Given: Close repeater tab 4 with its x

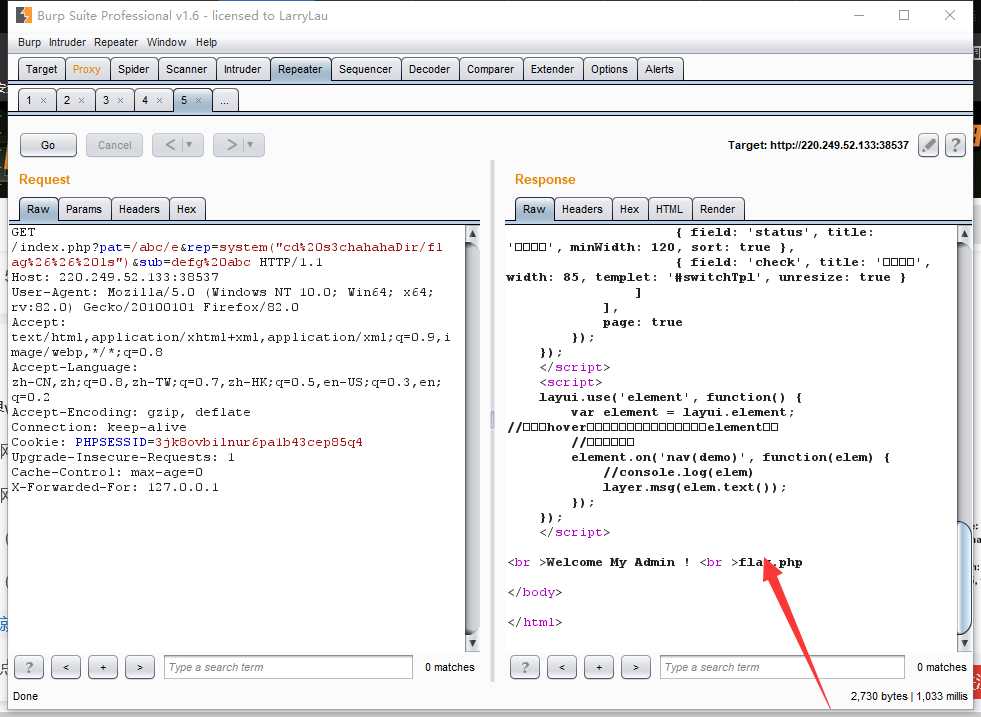Looking at the screenshot, I should pyautogui.click(x=160, y=100).
